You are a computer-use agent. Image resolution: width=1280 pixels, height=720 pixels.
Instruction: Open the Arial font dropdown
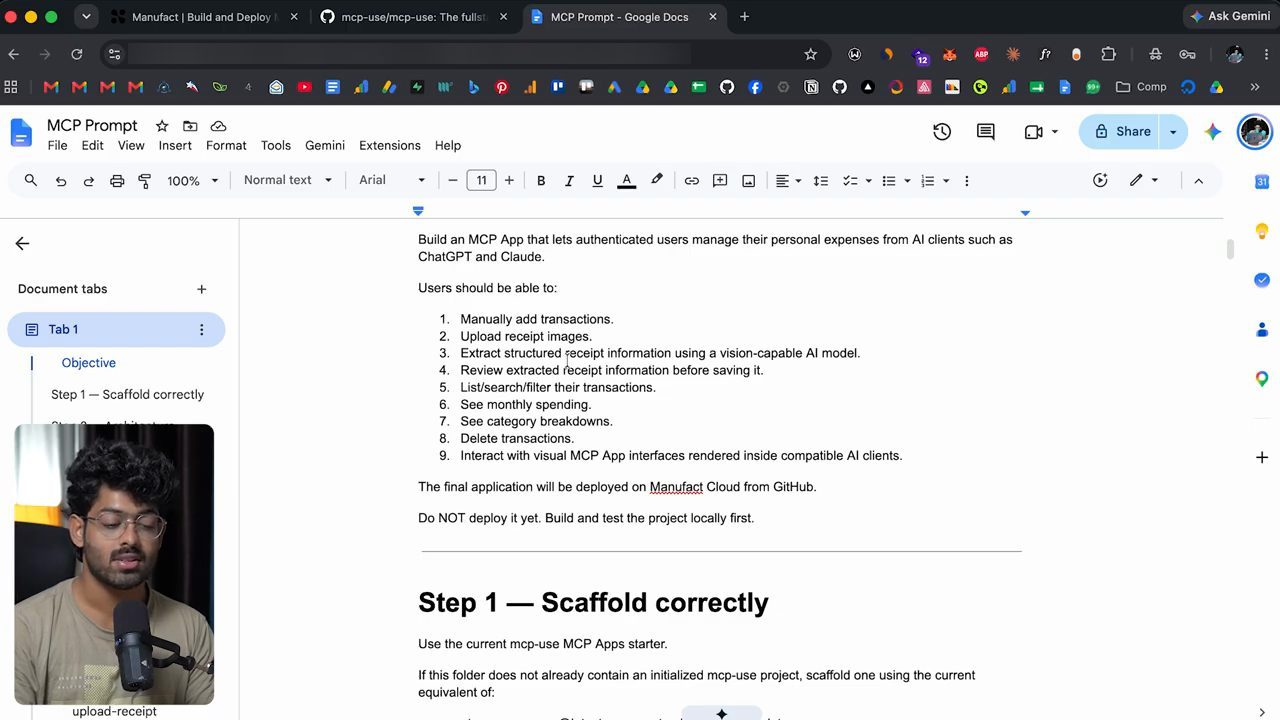392,181
